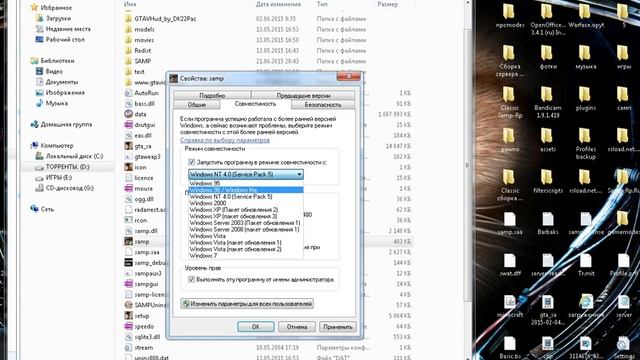The image size is (640, 360).
Task: Select the setup file icon
Action: (128, 316)
